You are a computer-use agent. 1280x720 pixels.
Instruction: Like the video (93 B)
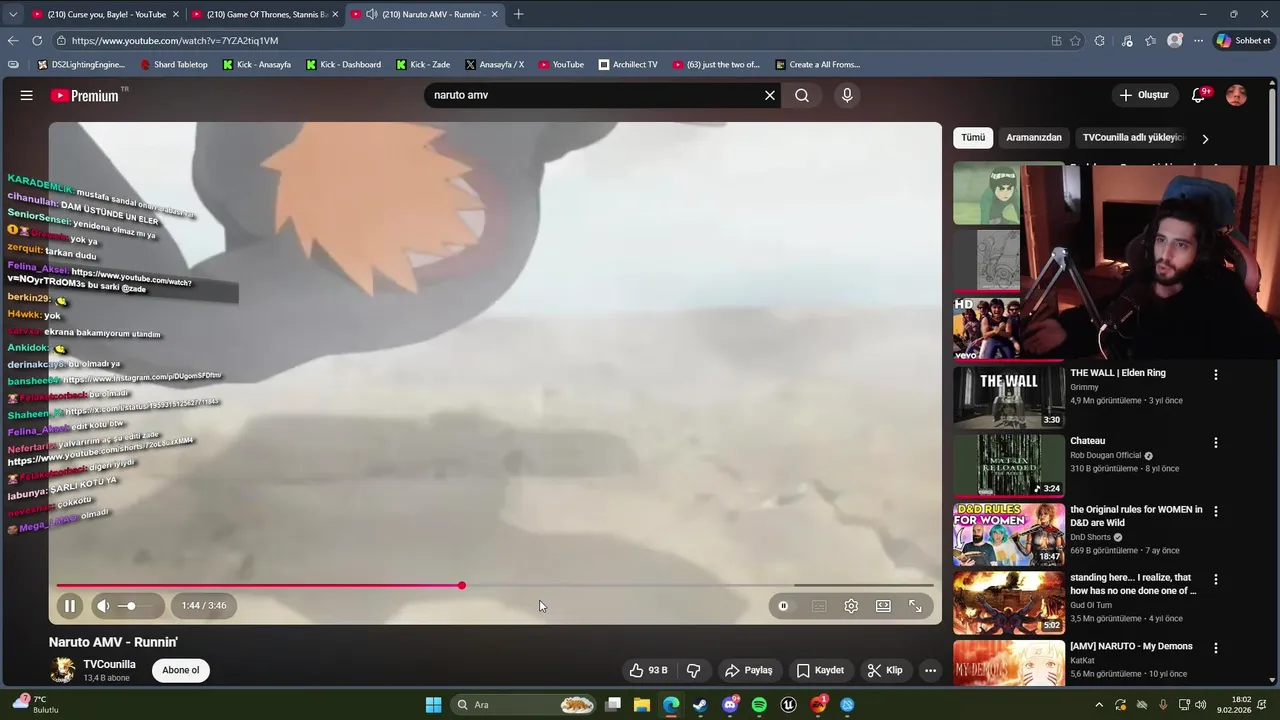click(x=648, y=670)
